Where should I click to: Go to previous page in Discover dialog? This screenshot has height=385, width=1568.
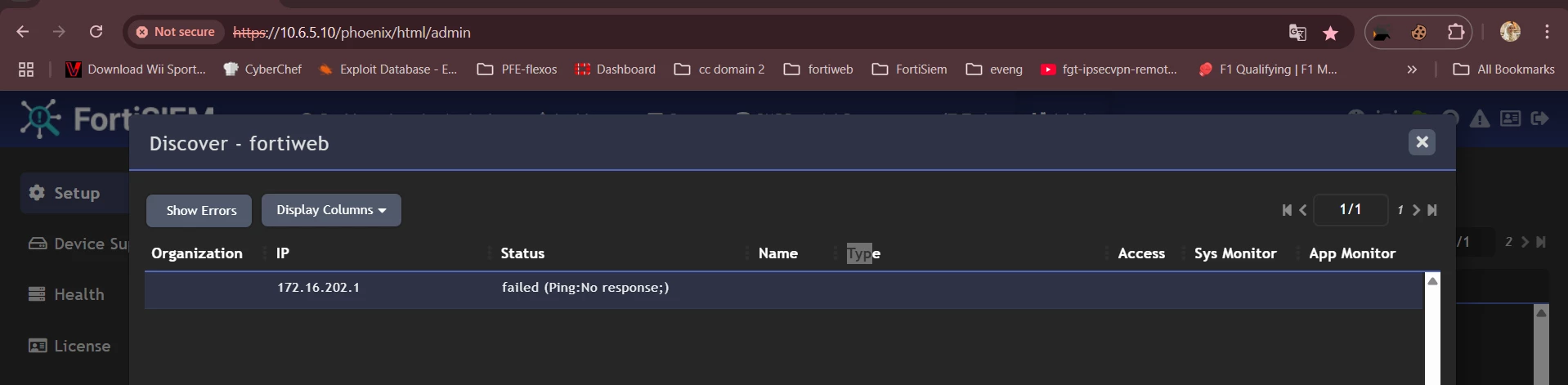coord(1303,210)
